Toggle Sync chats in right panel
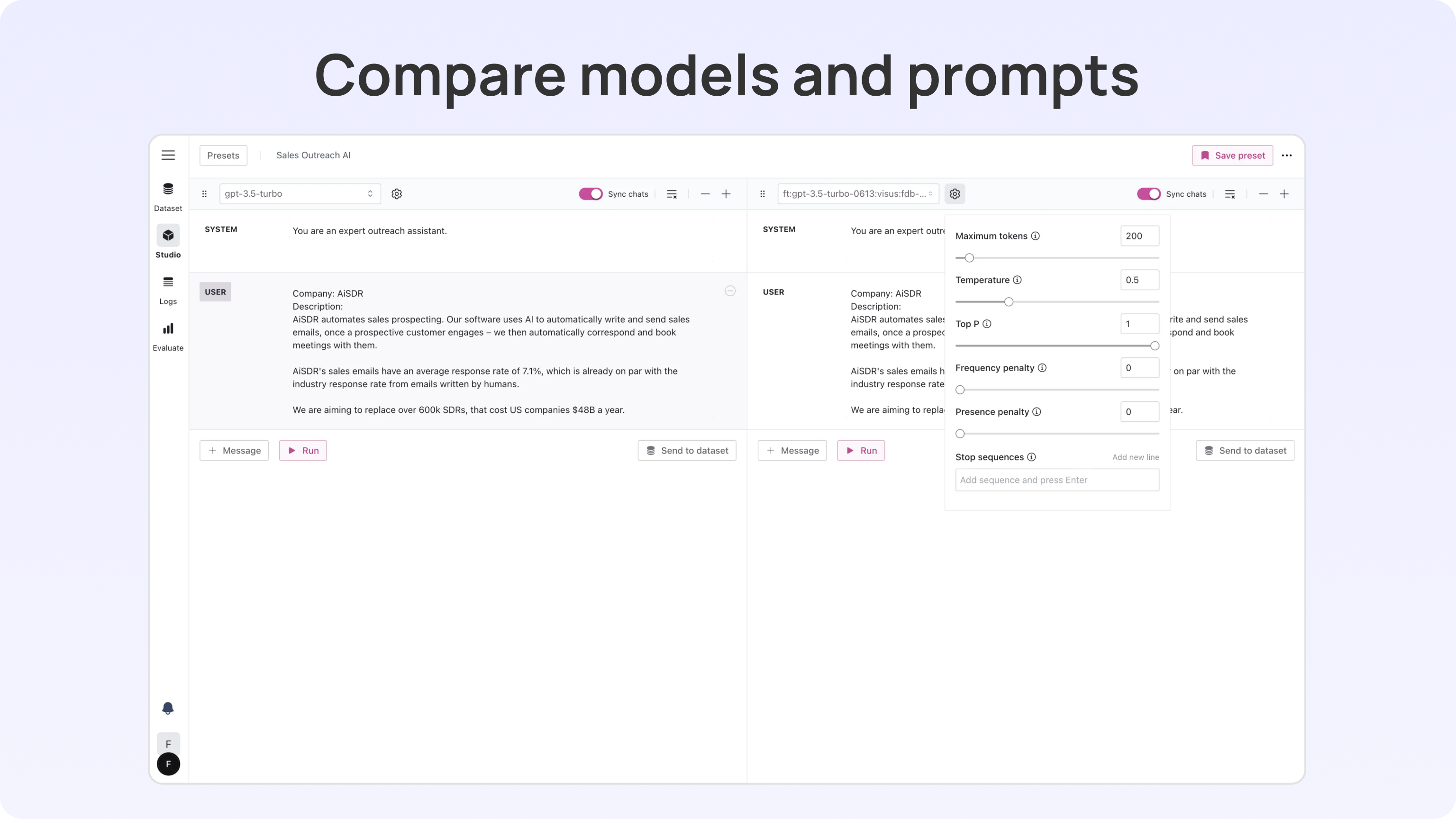The height and width of the screenshot is (819, 1456). (1148, 194)
